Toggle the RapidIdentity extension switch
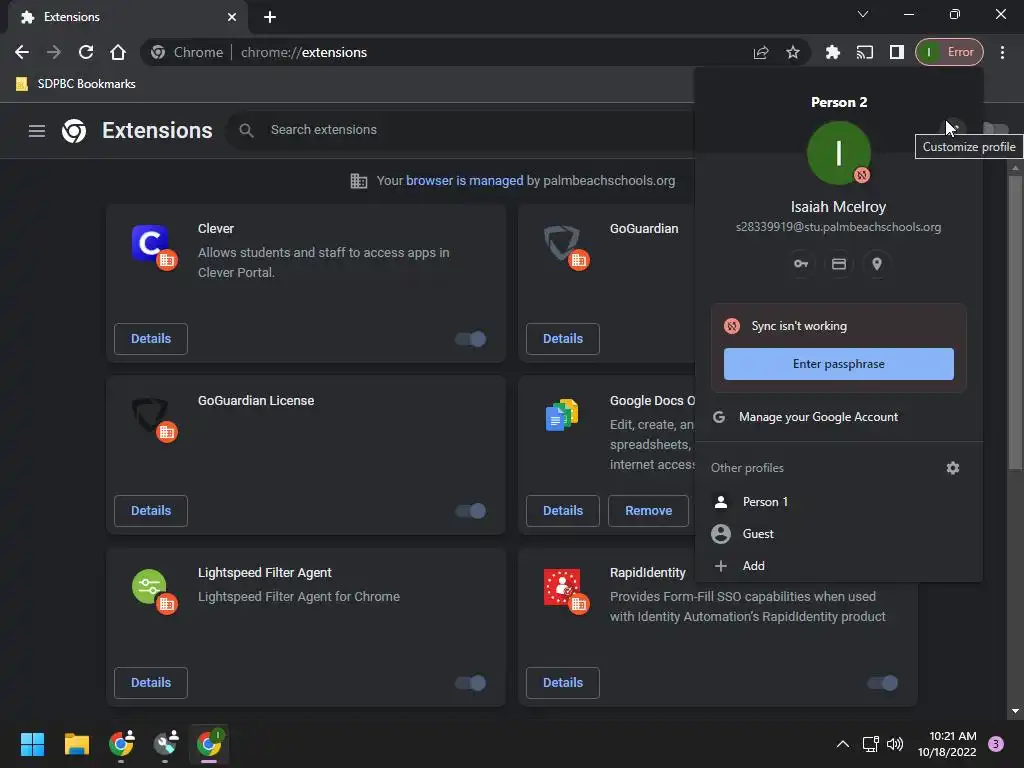 882,683
